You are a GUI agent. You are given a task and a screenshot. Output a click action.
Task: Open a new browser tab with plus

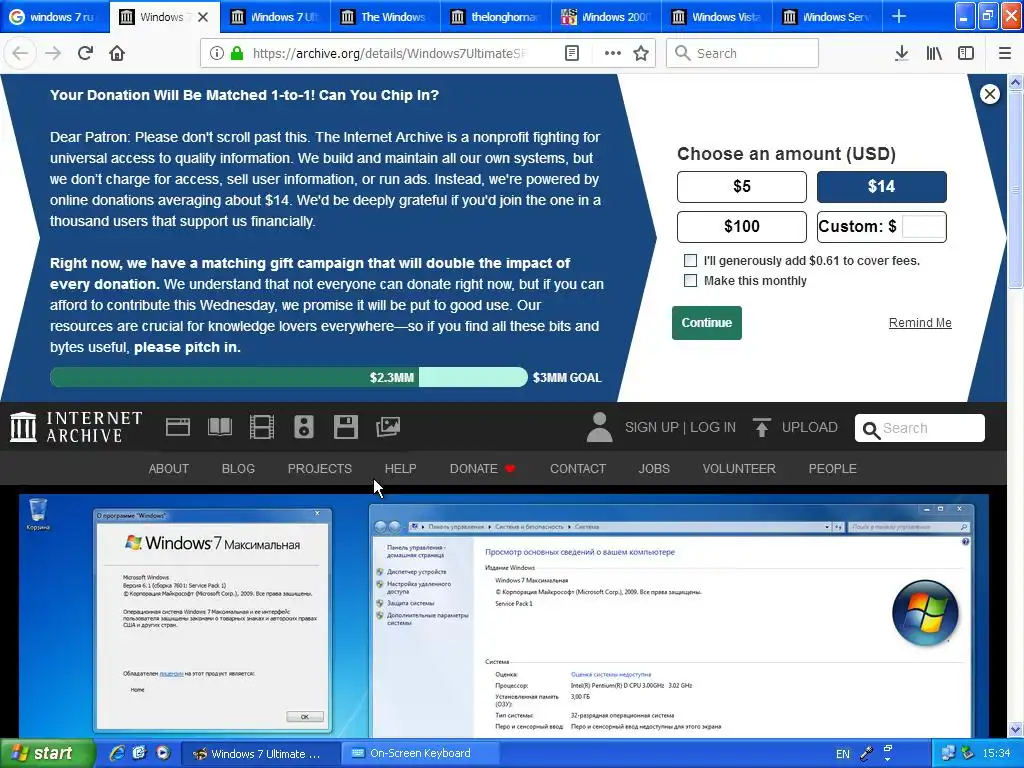point(899,16)
